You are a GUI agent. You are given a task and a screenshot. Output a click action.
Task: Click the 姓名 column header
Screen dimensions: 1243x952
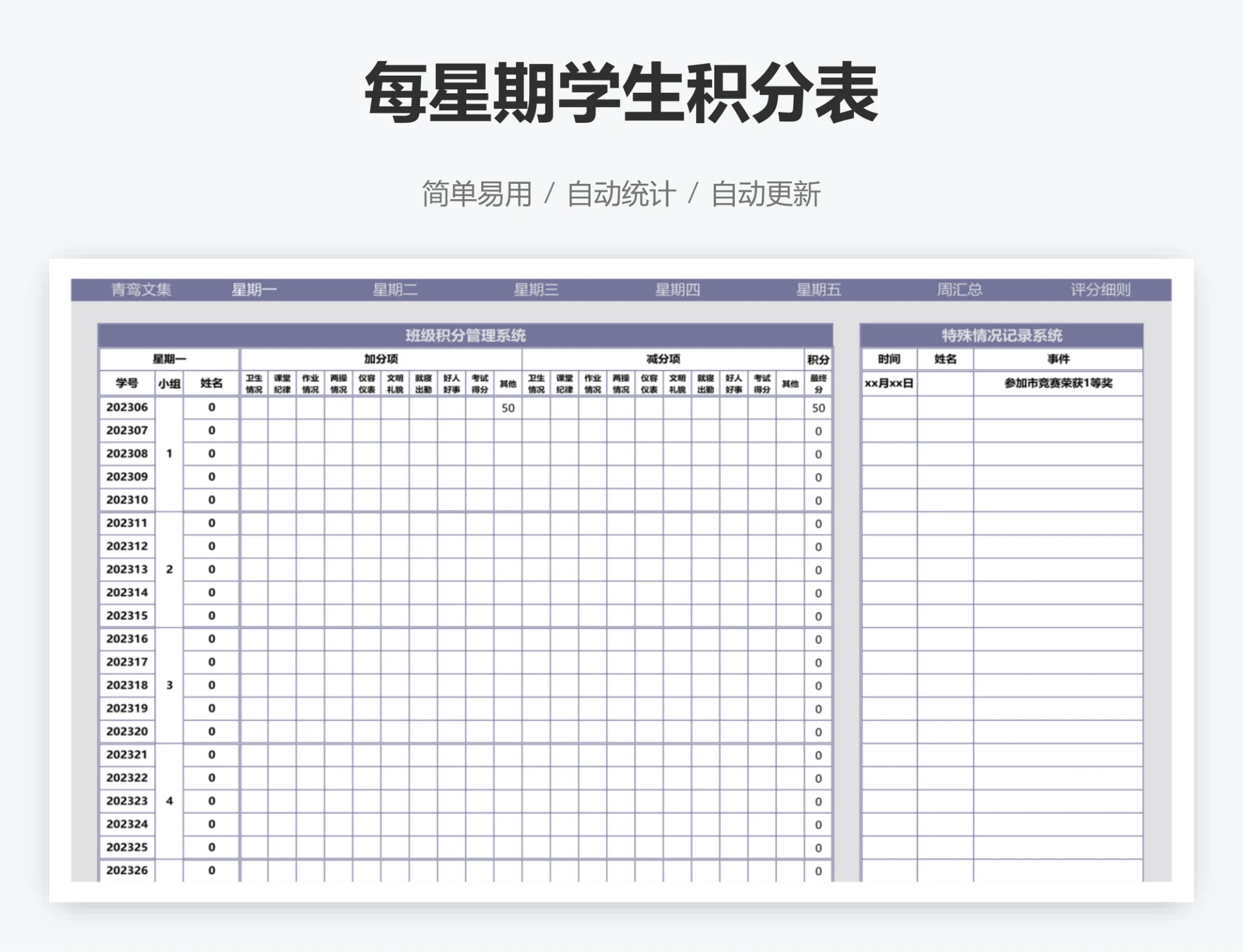[x=212, y=381]
